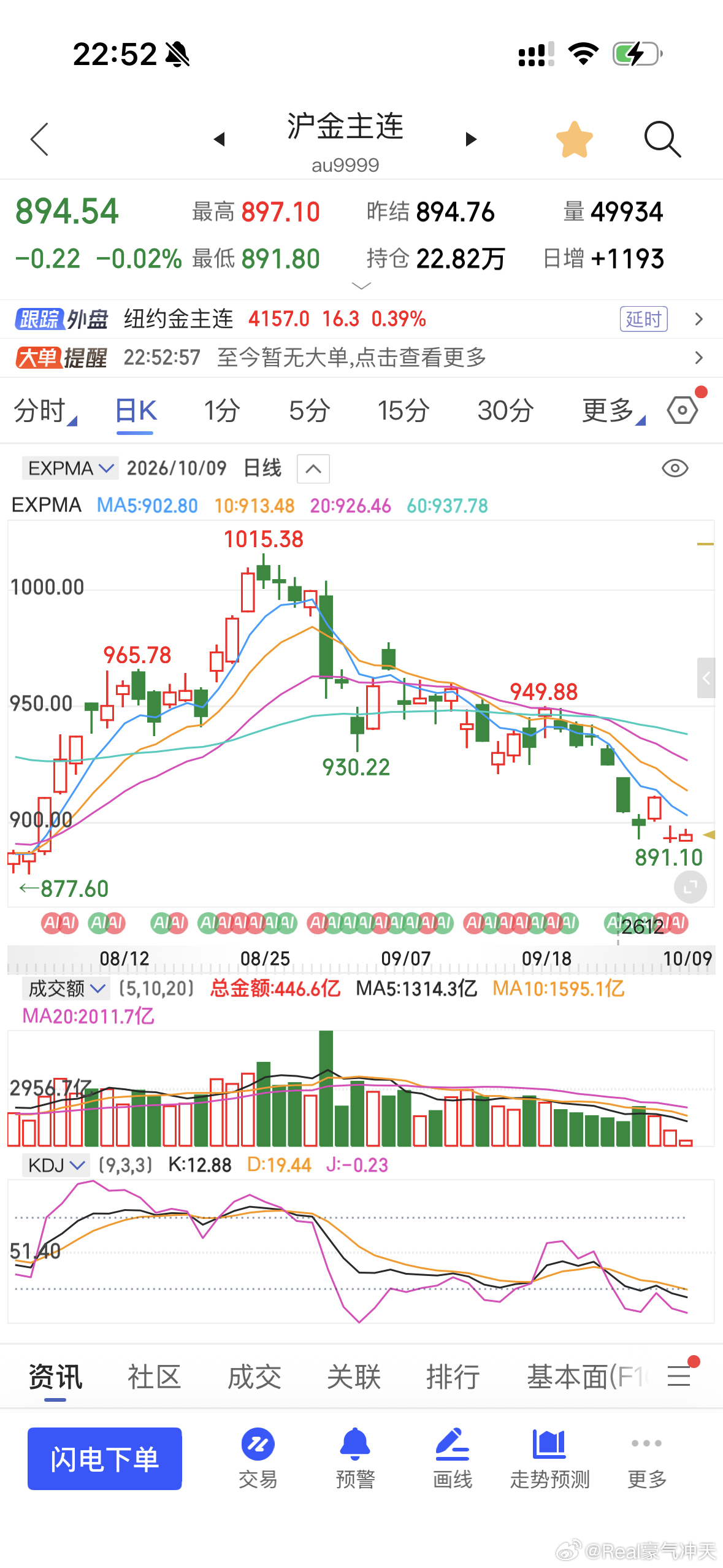Tap the 60:937.78 EXPMA value
Viewport: 723px width, 1568px height.
click(447, 505)
